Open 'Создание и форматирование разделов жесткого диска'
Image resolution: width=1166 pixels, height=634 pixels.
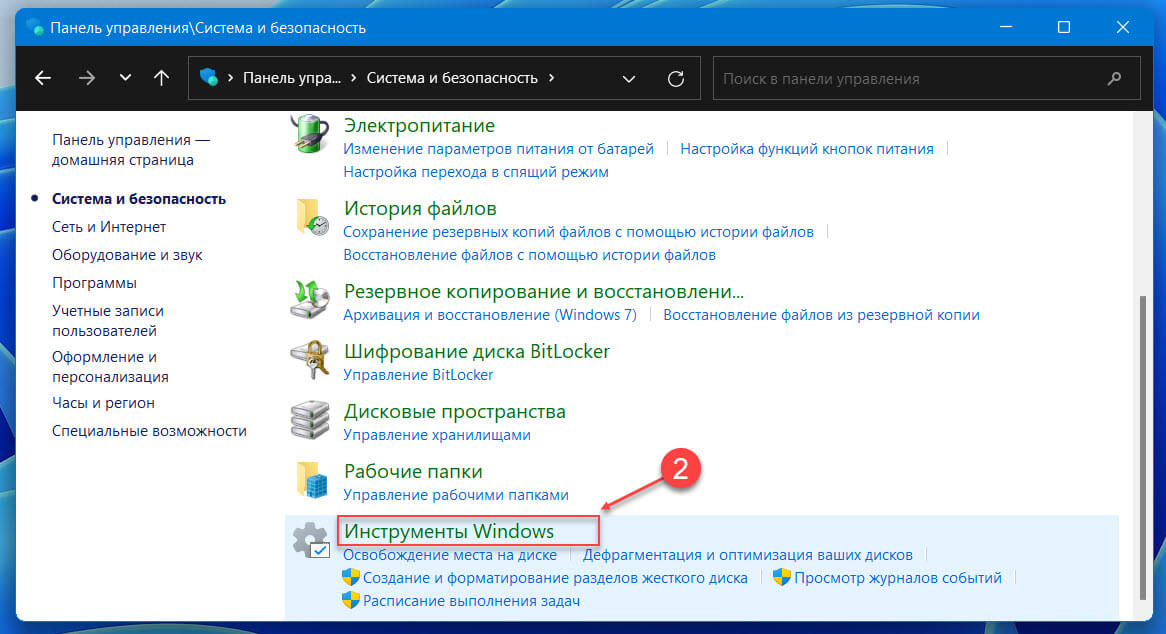555,578
